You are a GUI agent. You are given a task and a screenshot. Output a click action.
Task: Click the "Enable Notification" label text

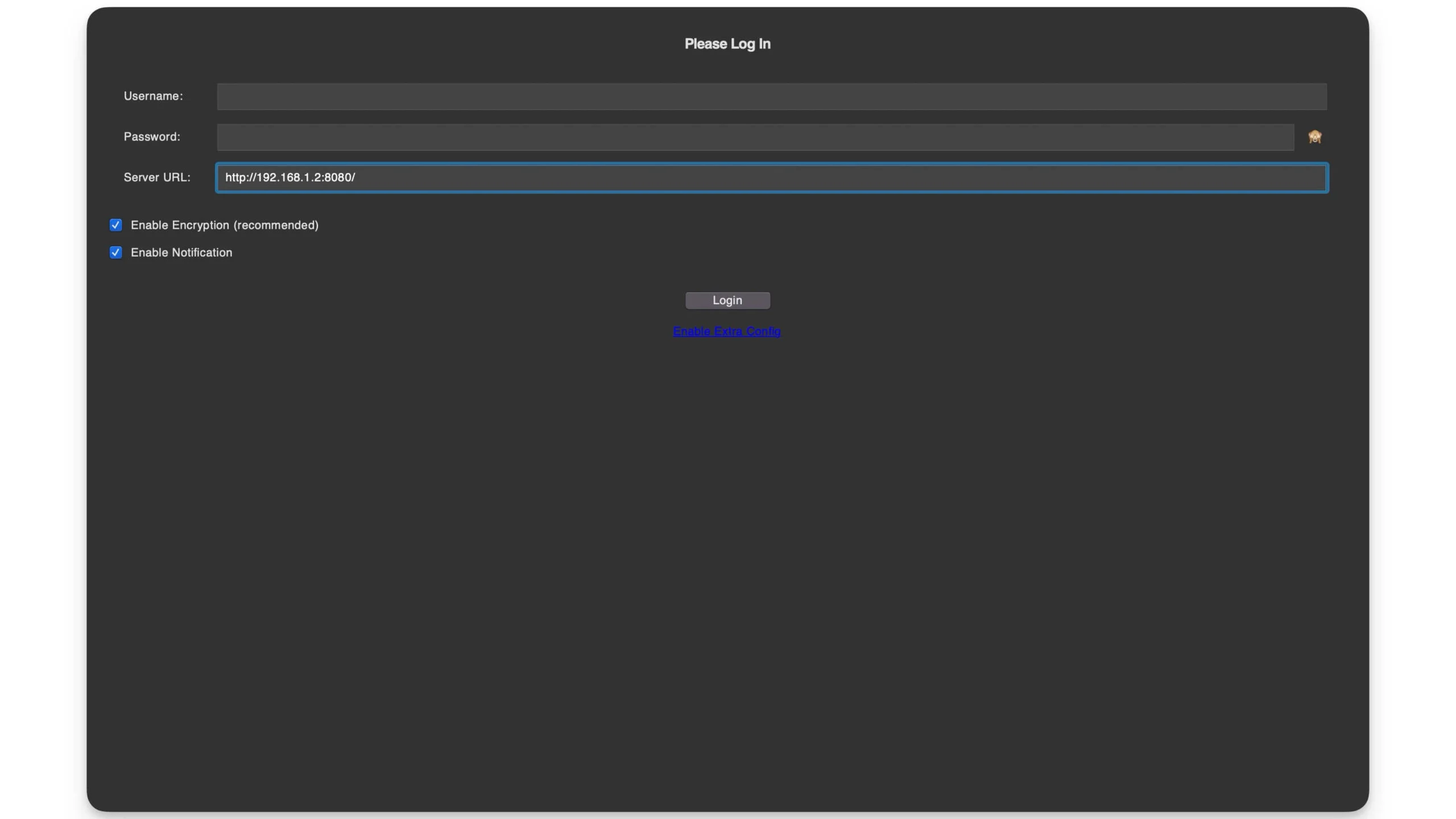coord(181,253)
